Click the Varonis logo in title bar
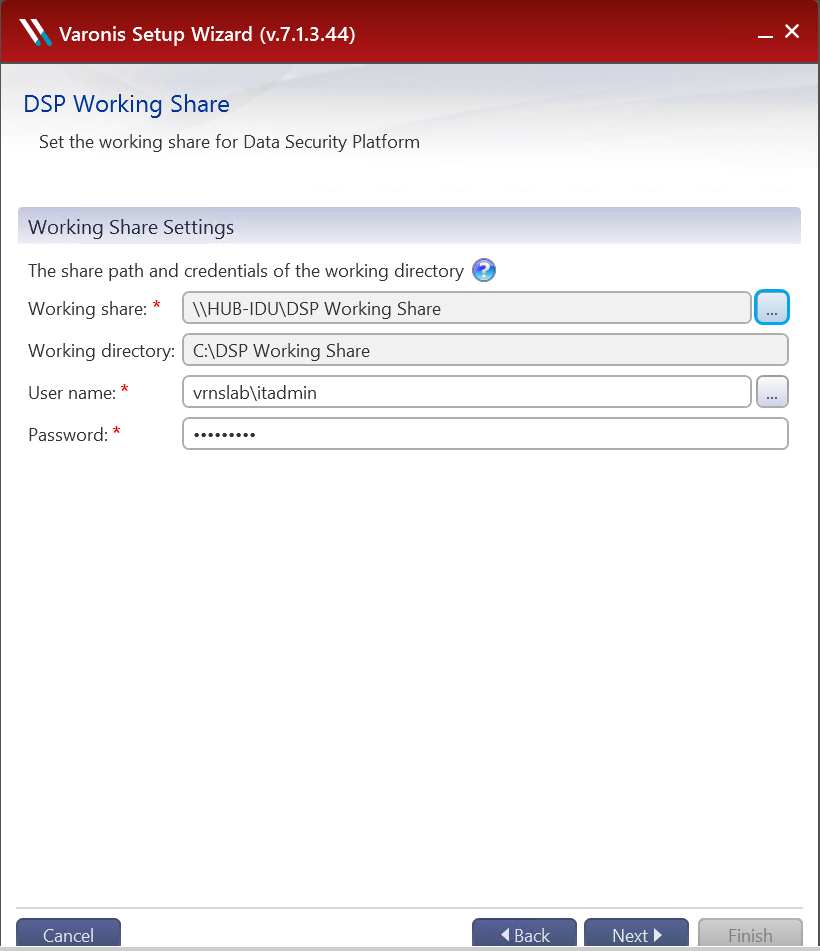This screenshot has height=951, width=820. coord(35,32)
